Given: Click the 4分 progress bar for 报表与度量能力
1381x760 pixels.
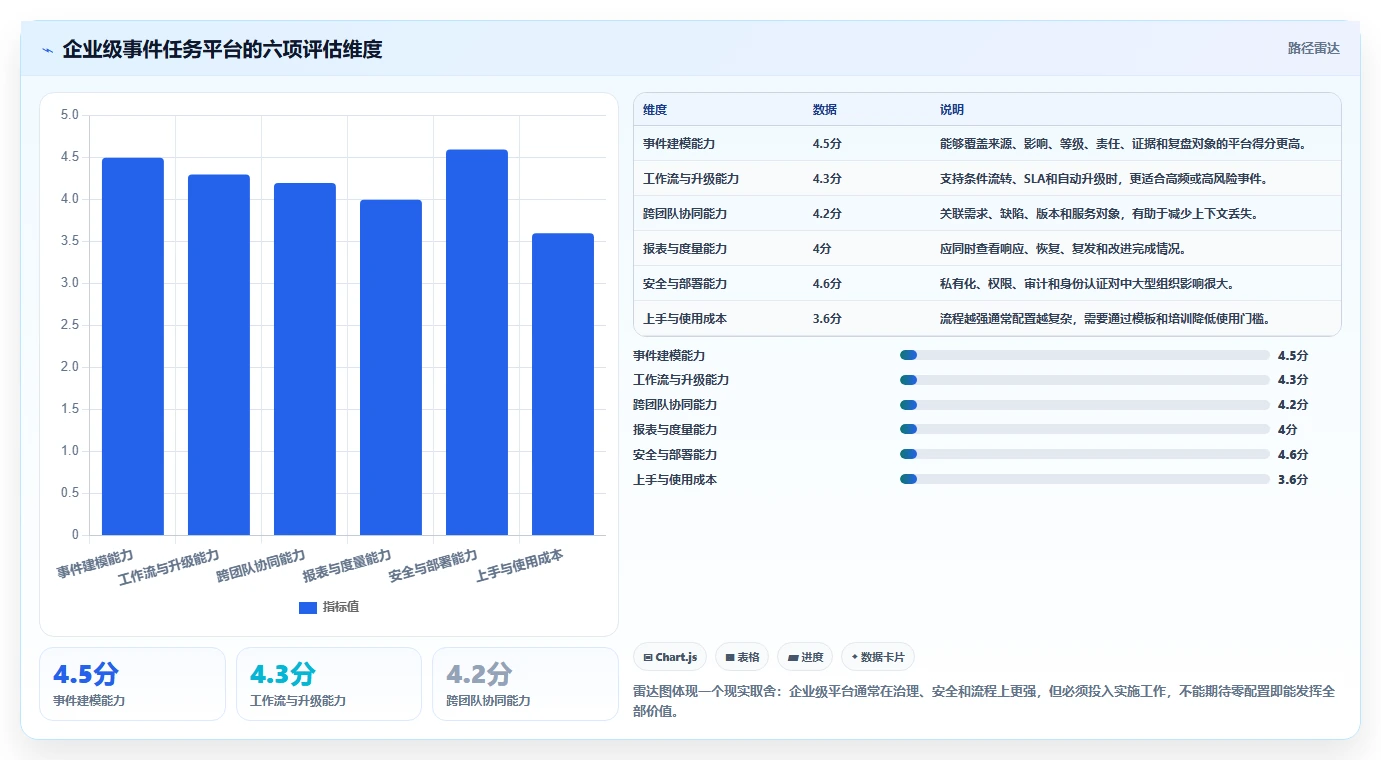Looking at the screenshot, I should tap(1085, 429).
